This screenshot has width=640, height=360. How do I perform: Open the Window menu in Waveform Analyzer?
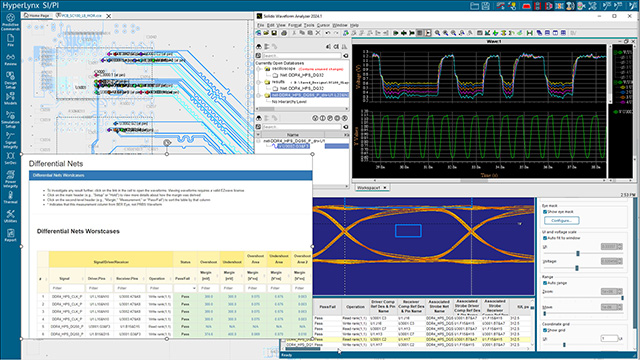click(x=340, y=25)
